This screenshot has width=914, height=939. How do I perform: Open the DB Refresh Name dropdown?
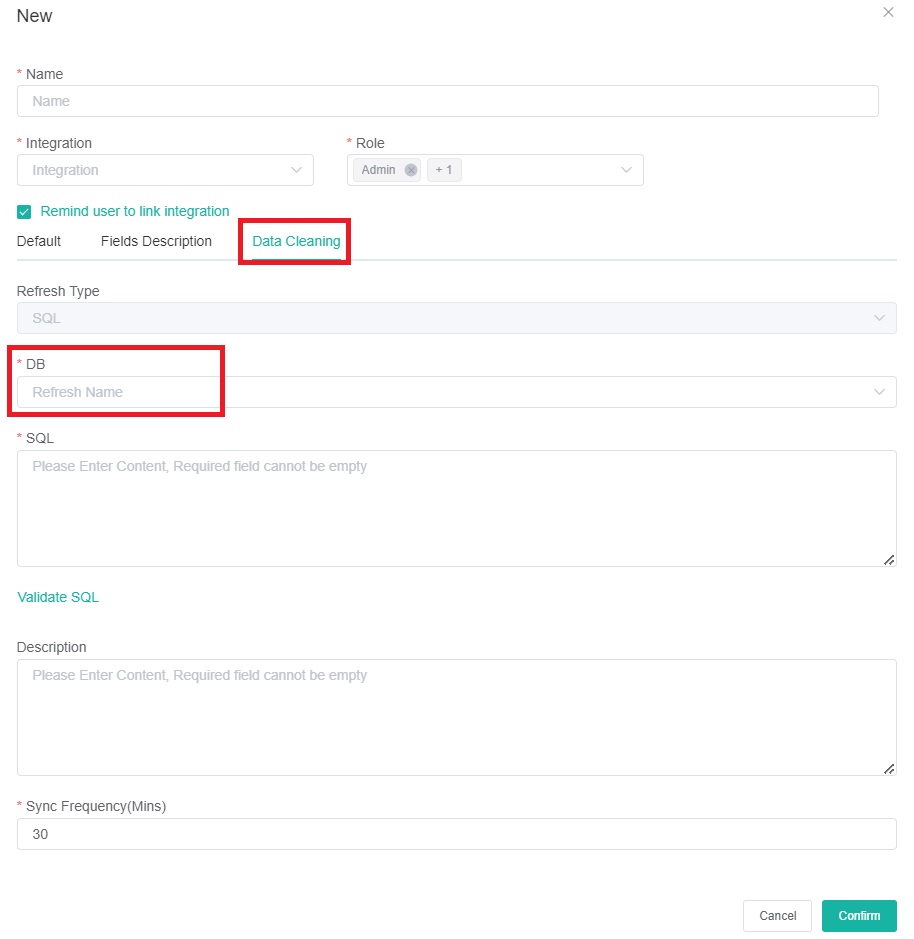click(x=457, y=392)
